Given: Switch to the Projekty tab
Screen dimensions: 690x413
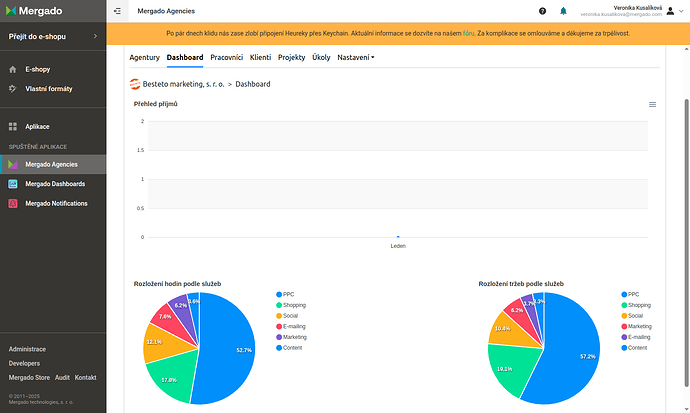Looking at the screenshot, I should click(291, 58).
